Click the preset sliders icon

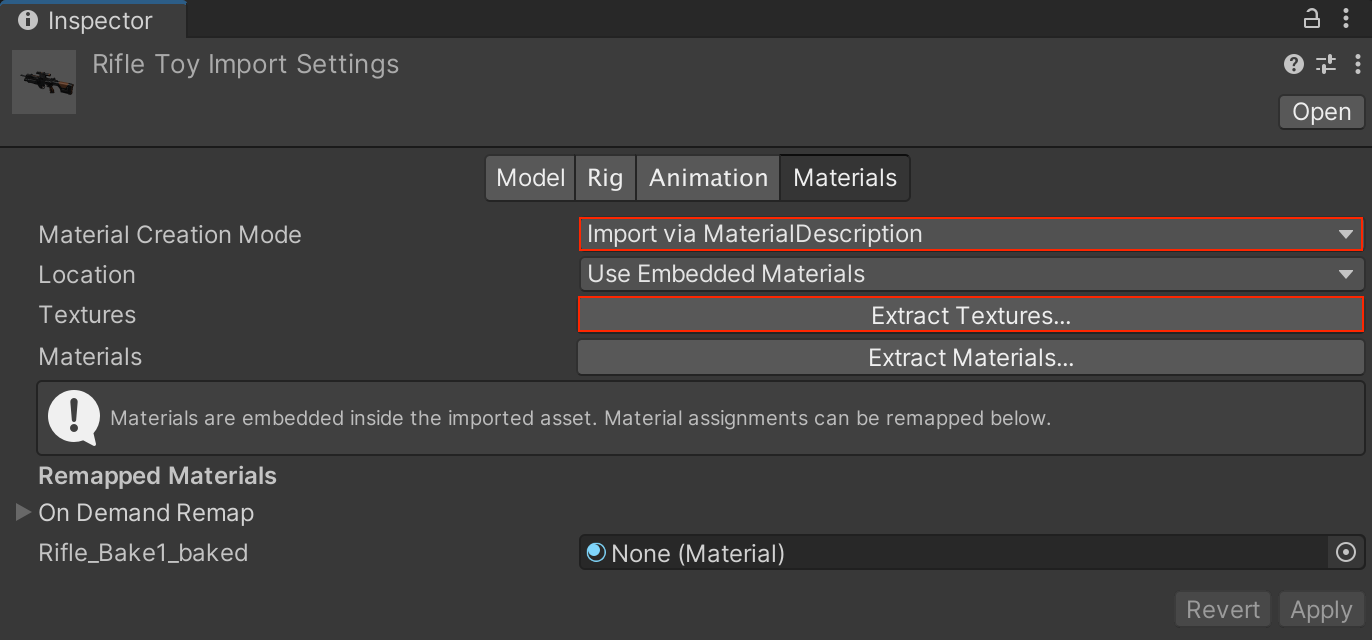(1326, 65)
